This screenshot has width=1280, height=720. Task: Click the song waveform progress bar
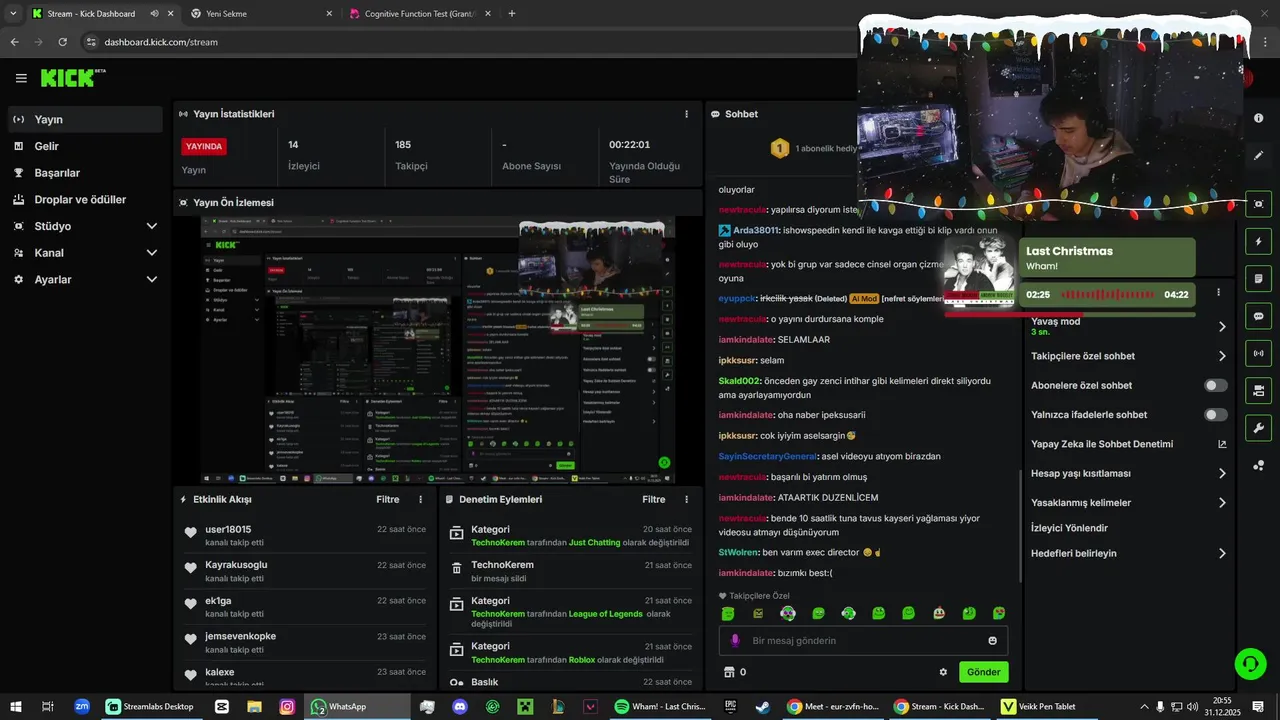(1106, 295)
